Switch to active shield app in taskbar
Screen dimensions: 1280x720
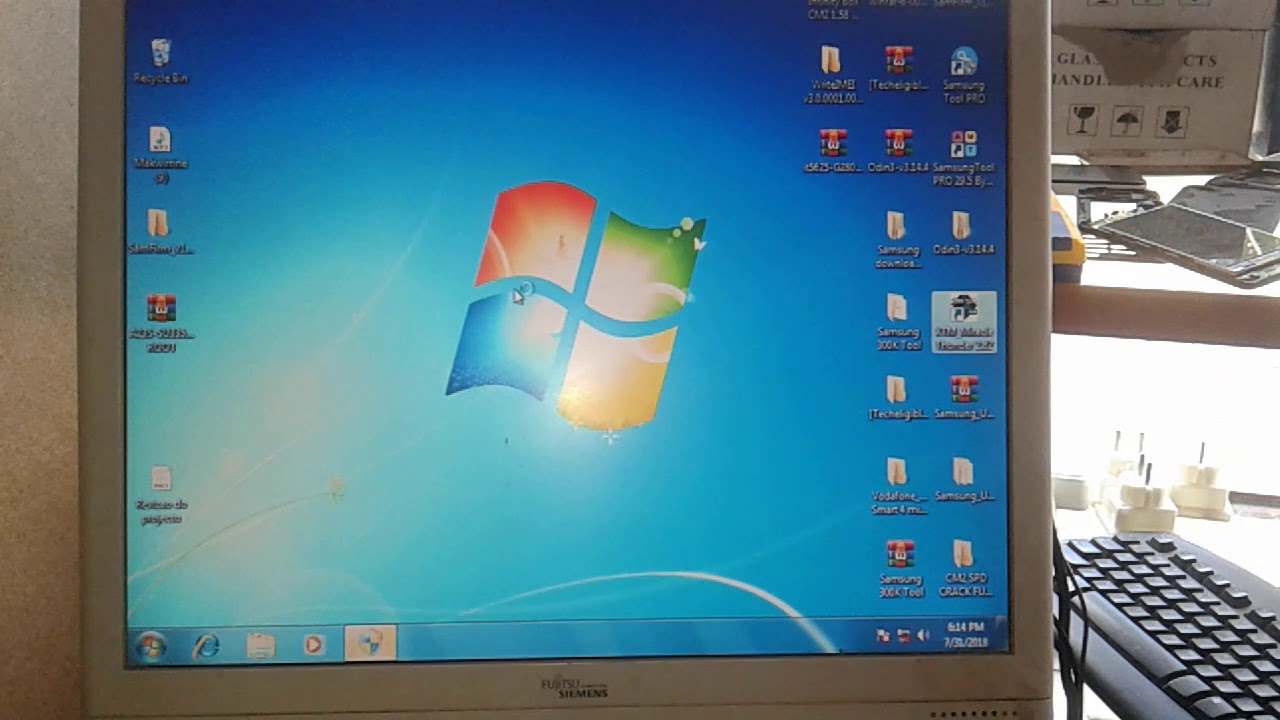click(370, 644)
